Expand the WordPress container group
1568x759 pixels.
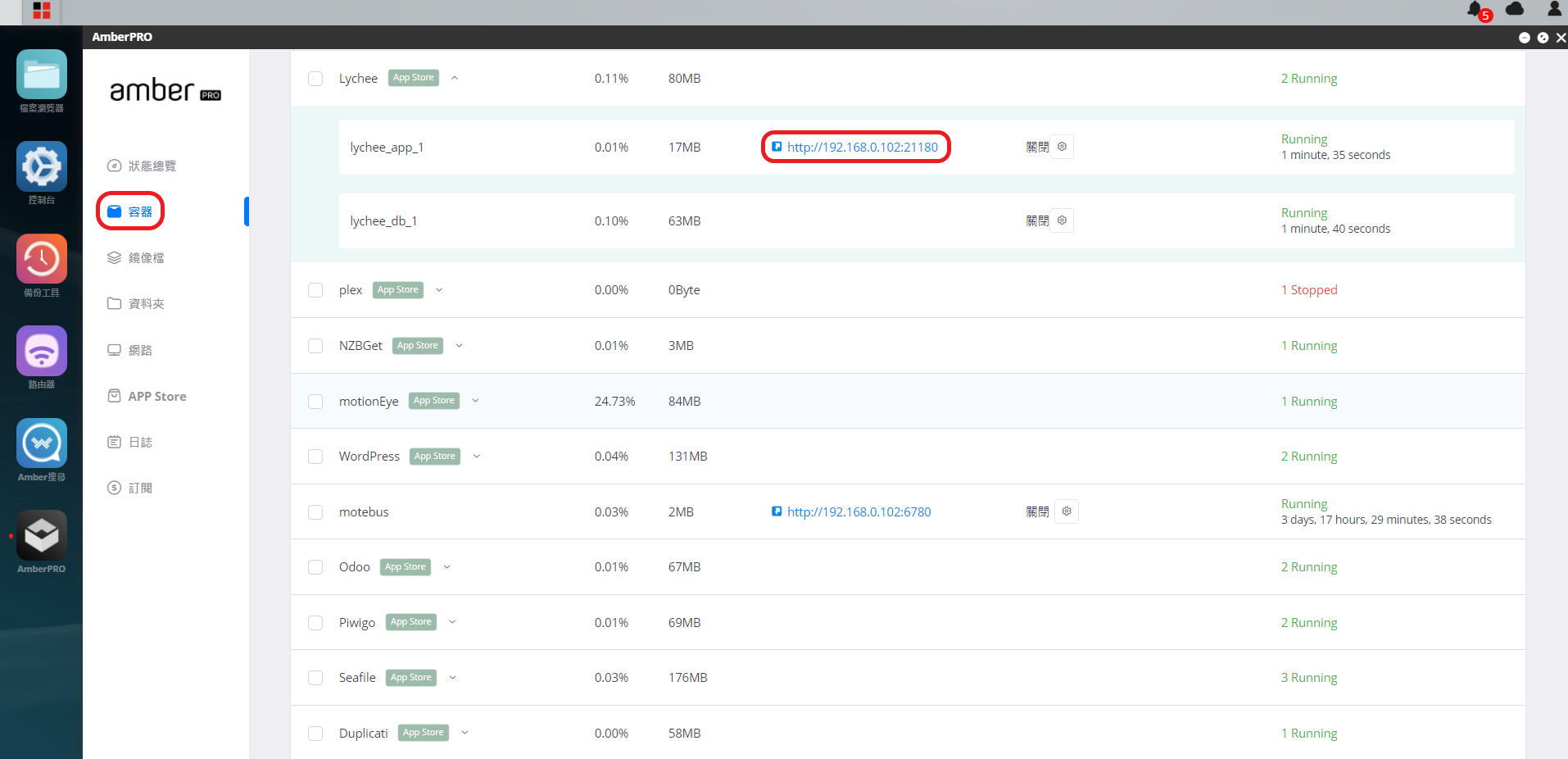tap(477, 457)
